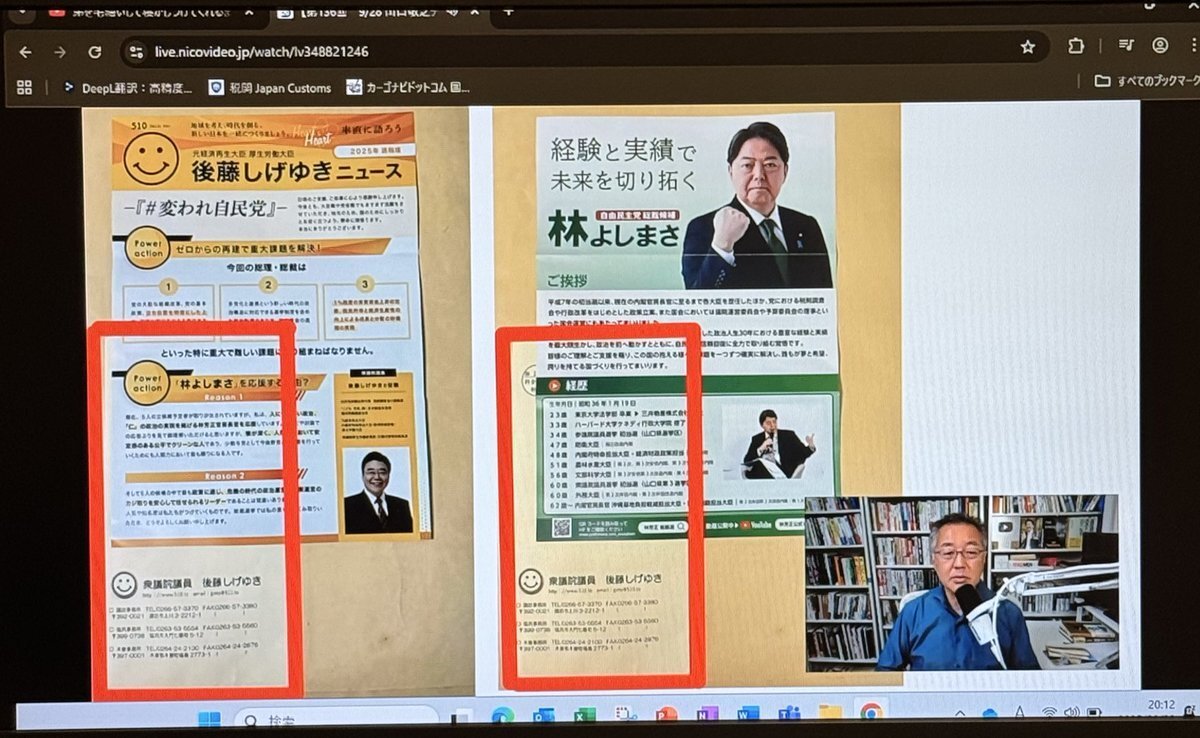Viewport: 1200px width, 738px height.
Task: Go forward to the next page
Action: point(60,52)
